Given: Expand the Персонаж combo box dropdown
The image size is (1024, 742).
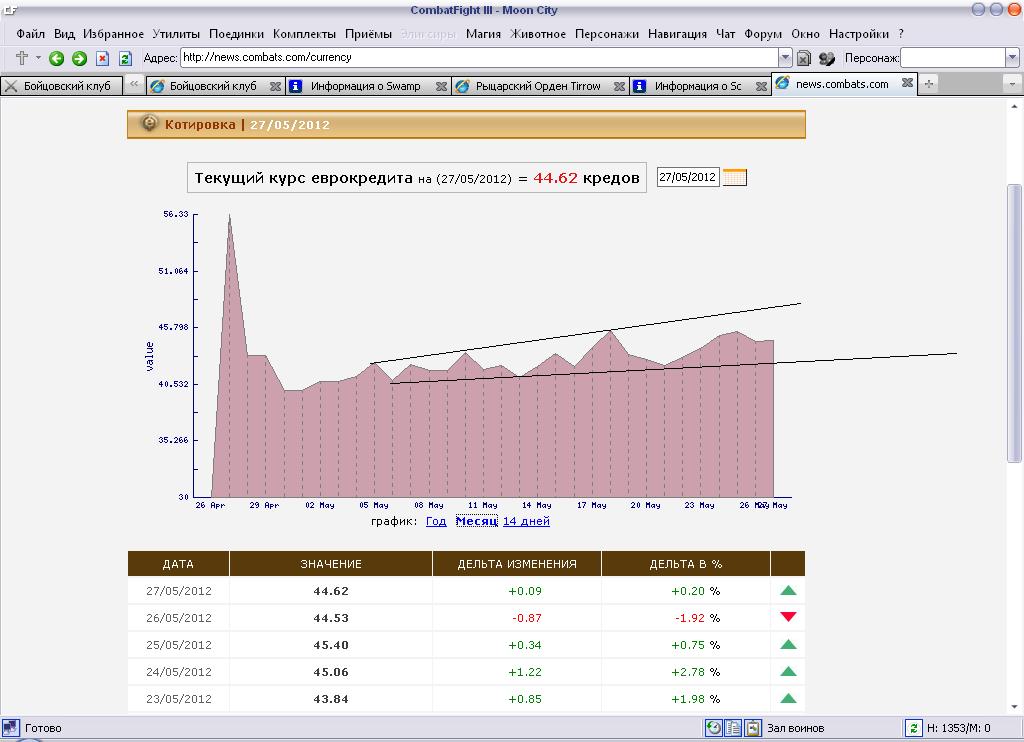Looking at the screenshot, I should point(1012,58).
